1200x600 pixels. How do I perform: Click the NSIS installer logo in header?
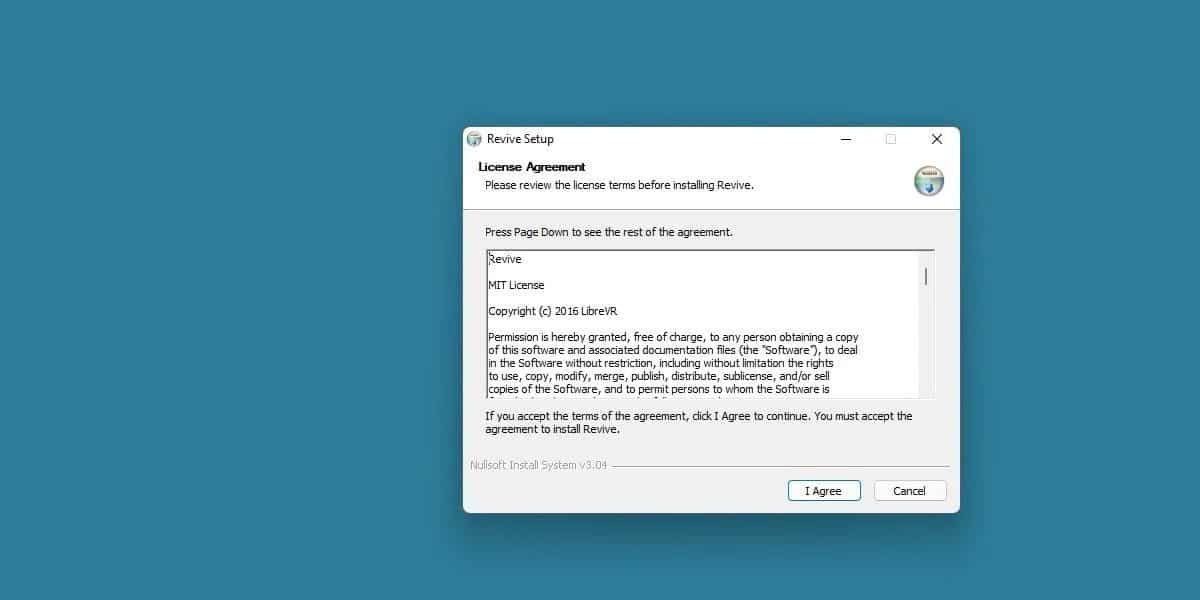(x=929, y=181)
